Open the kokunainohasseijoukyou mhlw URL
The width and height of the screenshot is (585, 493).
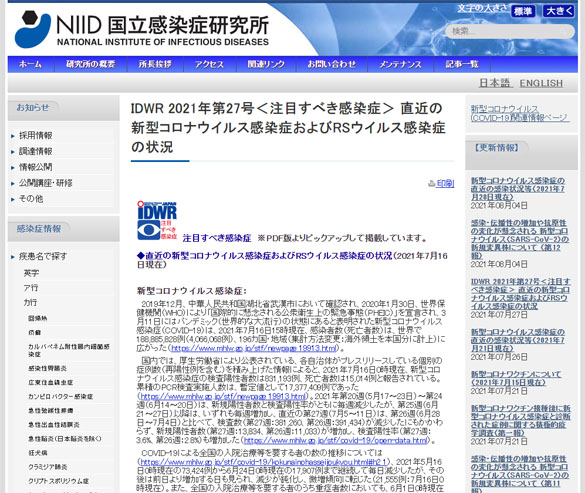pos(263,462)
